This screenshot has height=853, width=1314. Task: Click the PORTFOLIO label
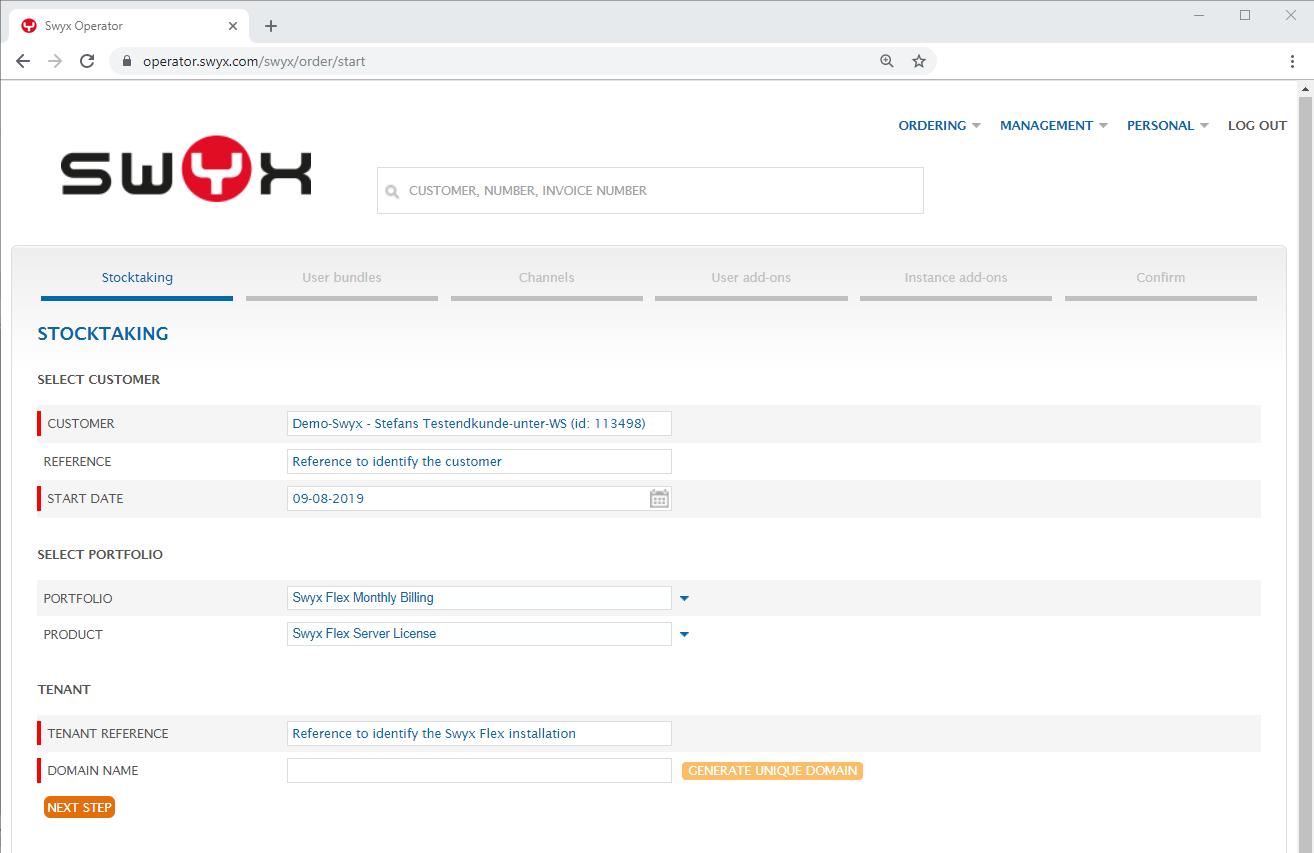78,599
